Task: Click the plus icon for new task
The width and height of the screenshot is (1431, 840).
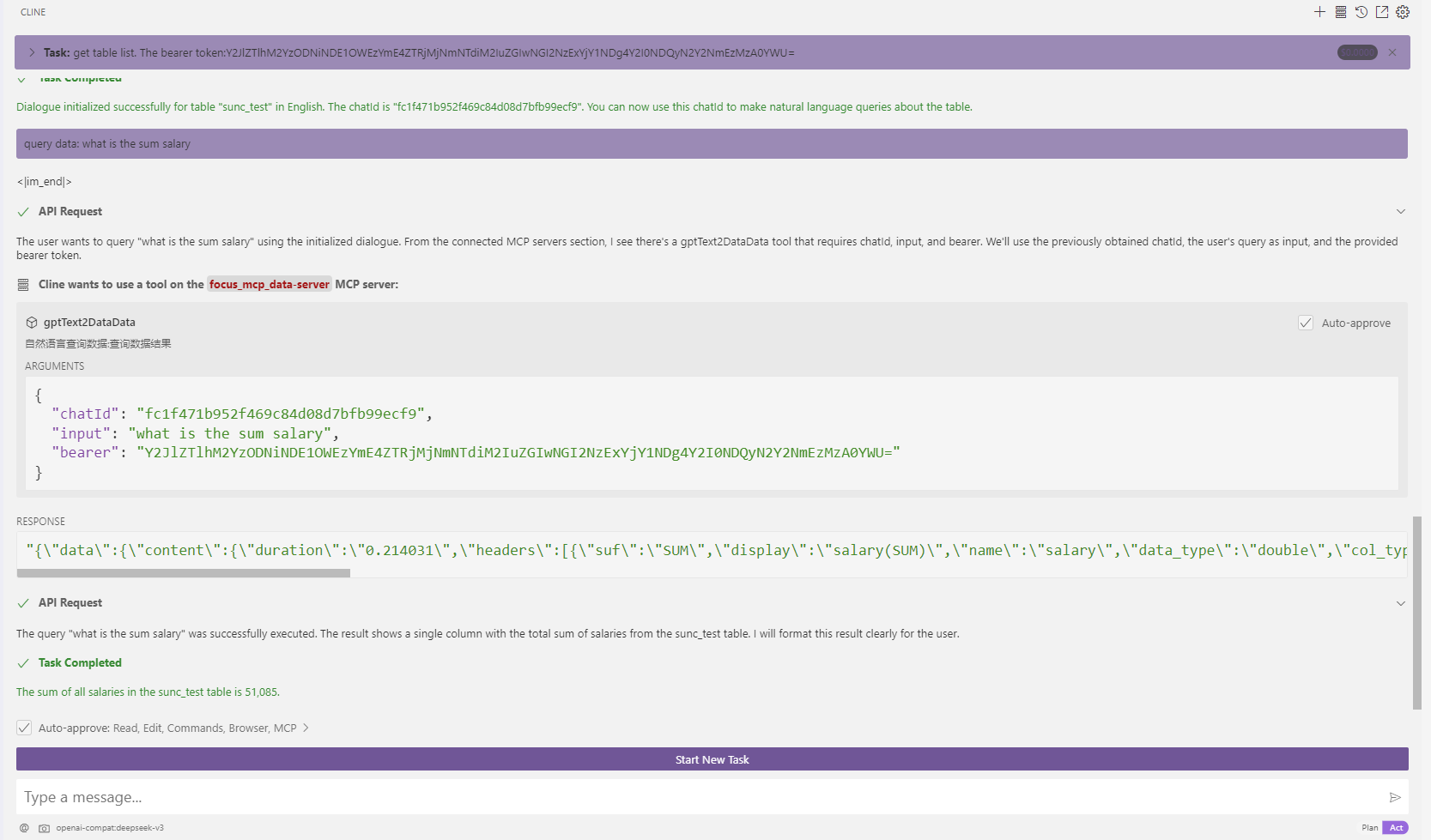Action: [1319, 12]
